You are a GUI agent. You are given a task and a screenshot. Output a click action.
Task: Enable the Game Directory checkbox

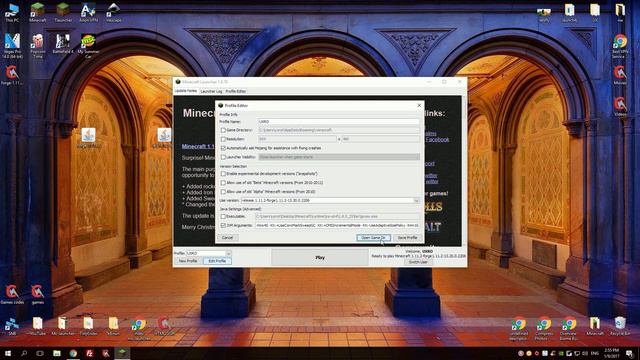223,130
